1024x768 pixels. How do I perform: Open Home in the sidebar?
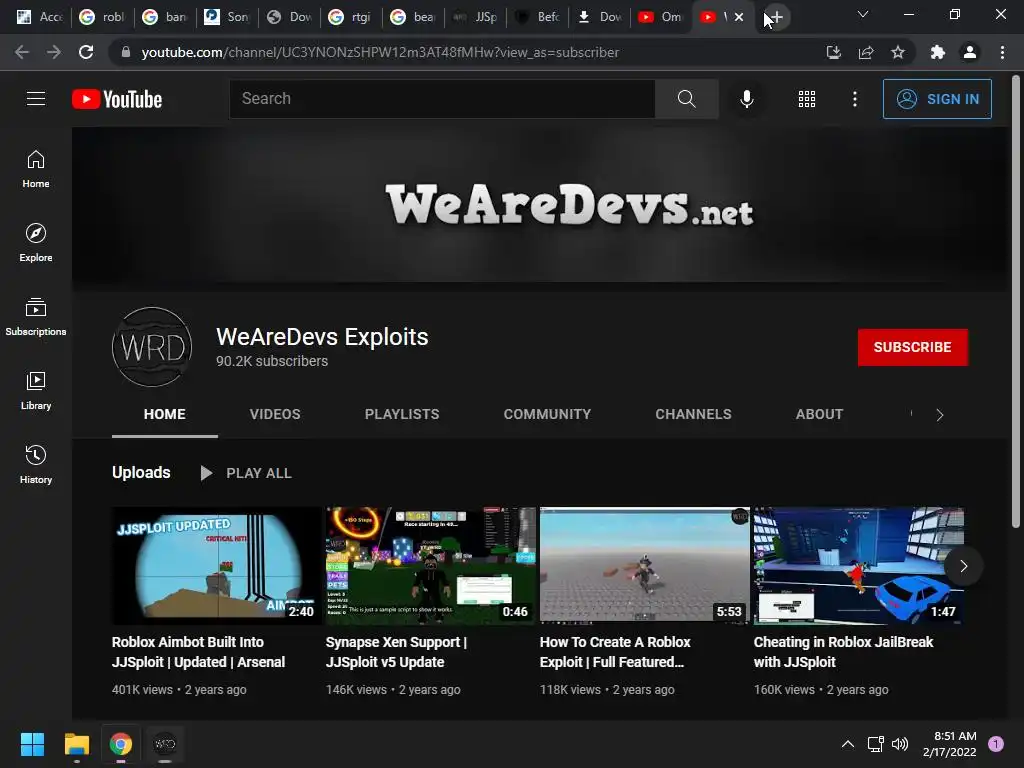(x=36, y=169)
